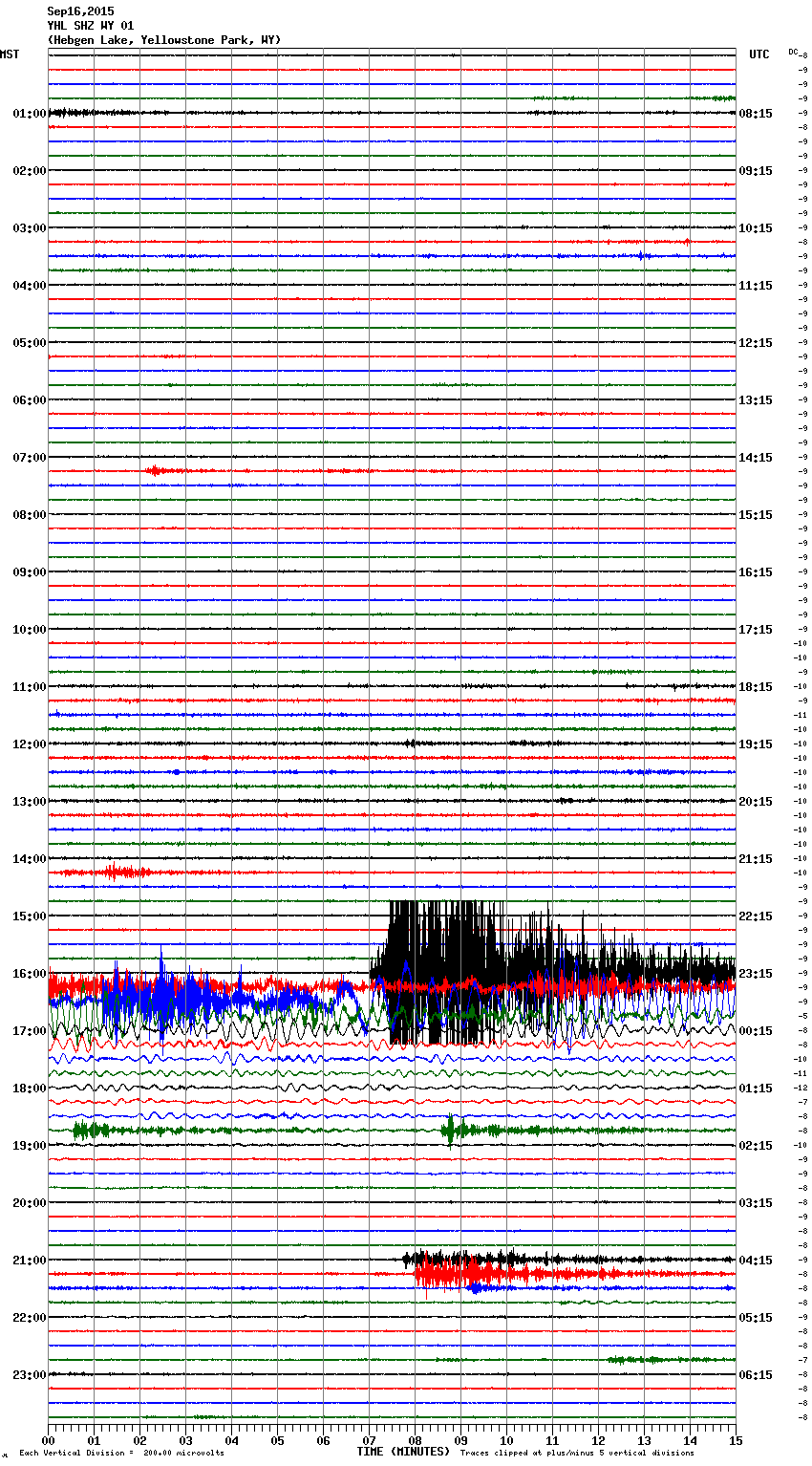812x1466 pixels.
Task: Click the TIME (MINUTES) axis title
Action: [x=403, y=1452]
